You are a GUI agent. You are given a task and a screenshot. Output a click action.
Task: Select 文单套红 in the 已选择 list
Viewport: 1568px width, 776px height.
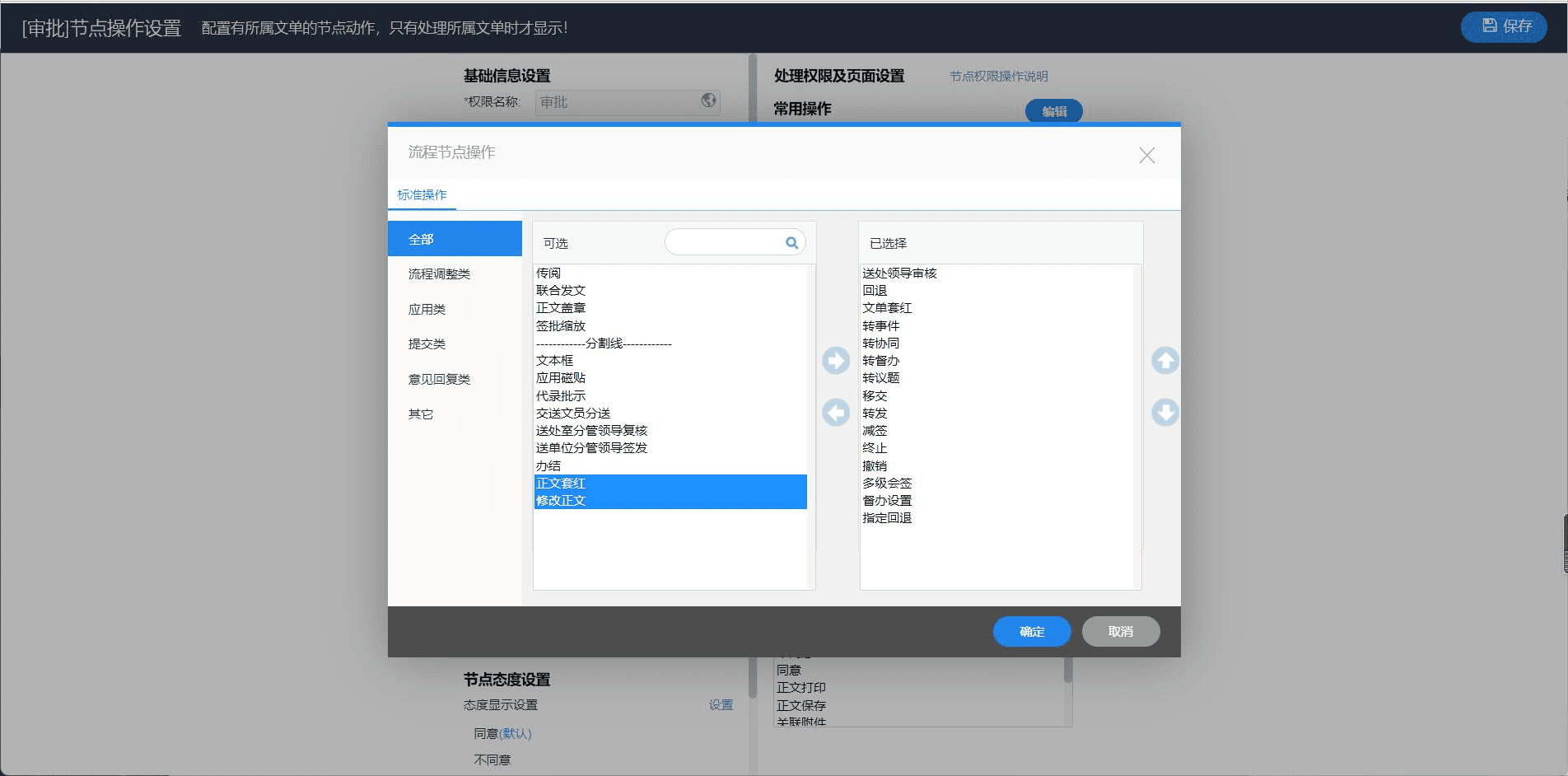pyautogui.click(x=997, y=308)
